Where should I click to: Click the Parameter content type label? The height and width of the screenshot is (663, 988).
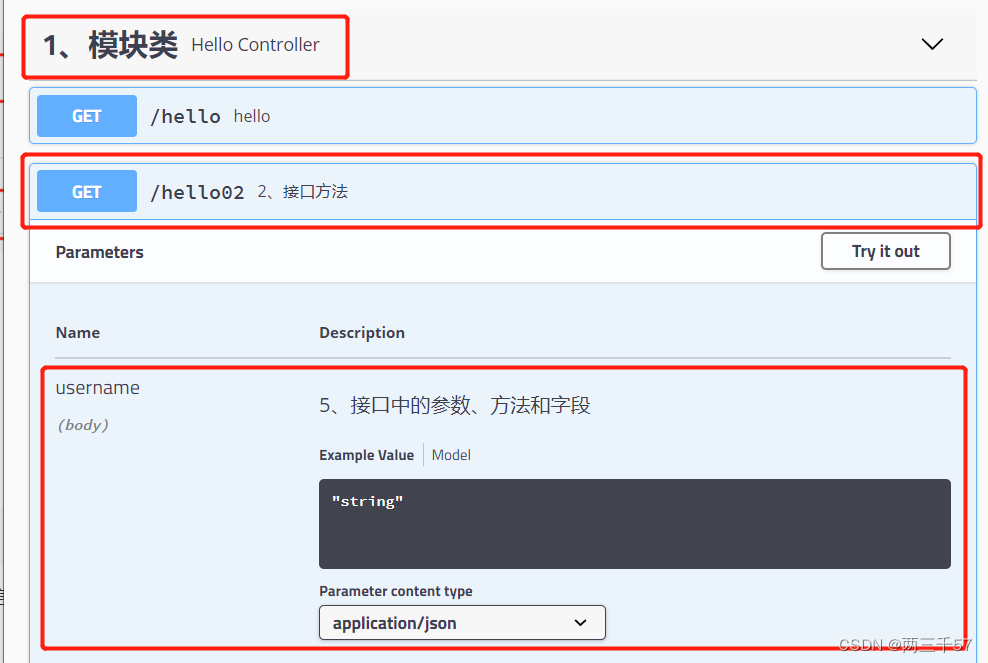coord(396,591)
